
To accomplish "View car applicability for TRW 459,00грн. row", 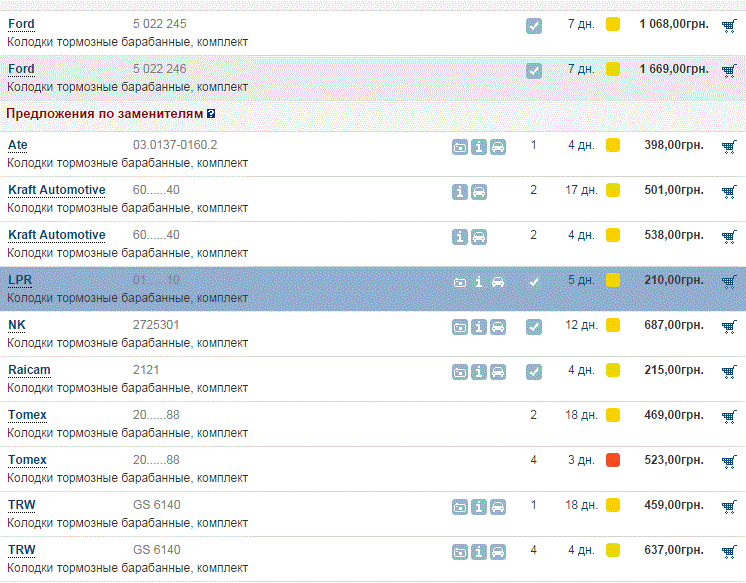I will [498, 507].
